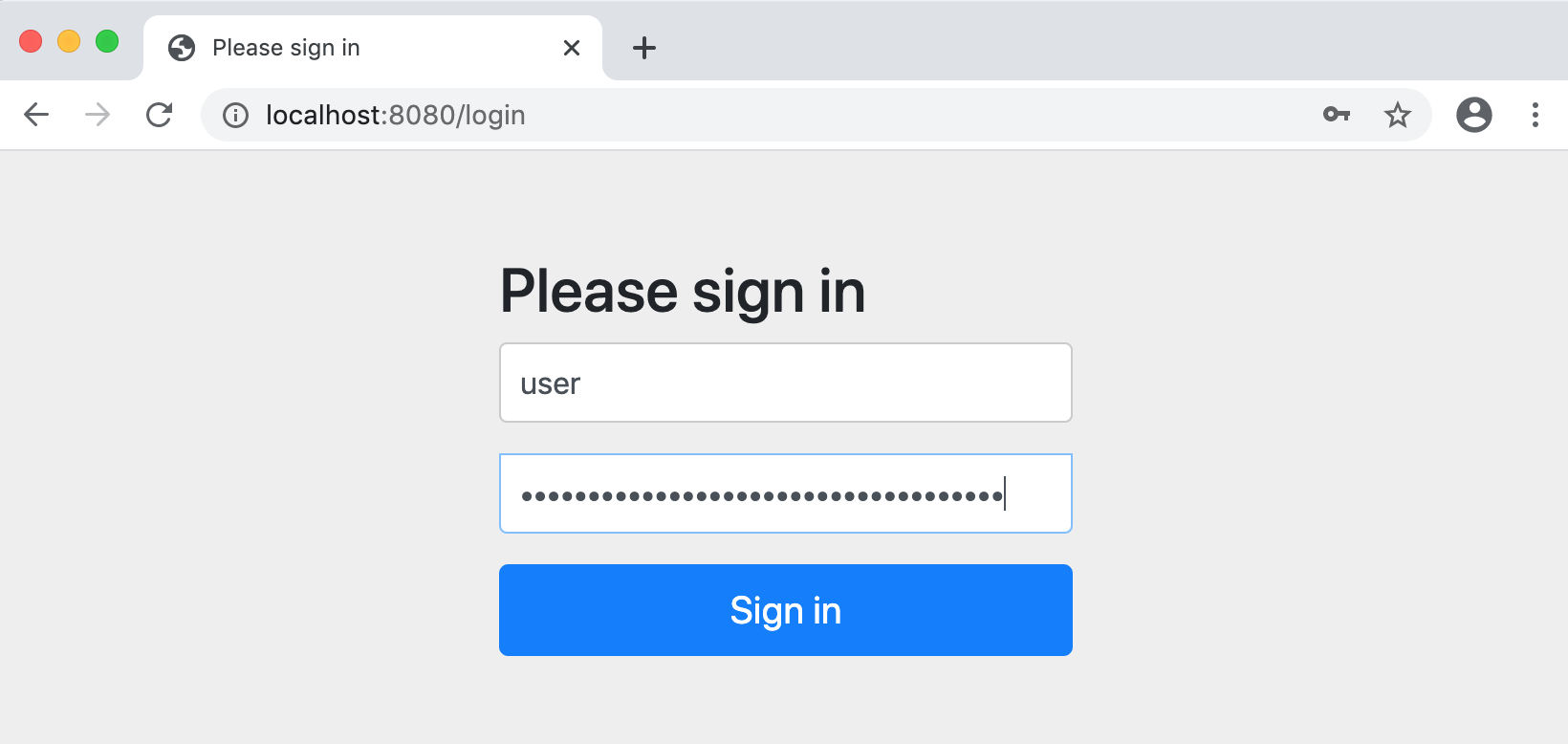This screenshot has width=1568, height=744.
Task: Go back to the previous page
Action: pyautogui.click(x=36, y=115)
